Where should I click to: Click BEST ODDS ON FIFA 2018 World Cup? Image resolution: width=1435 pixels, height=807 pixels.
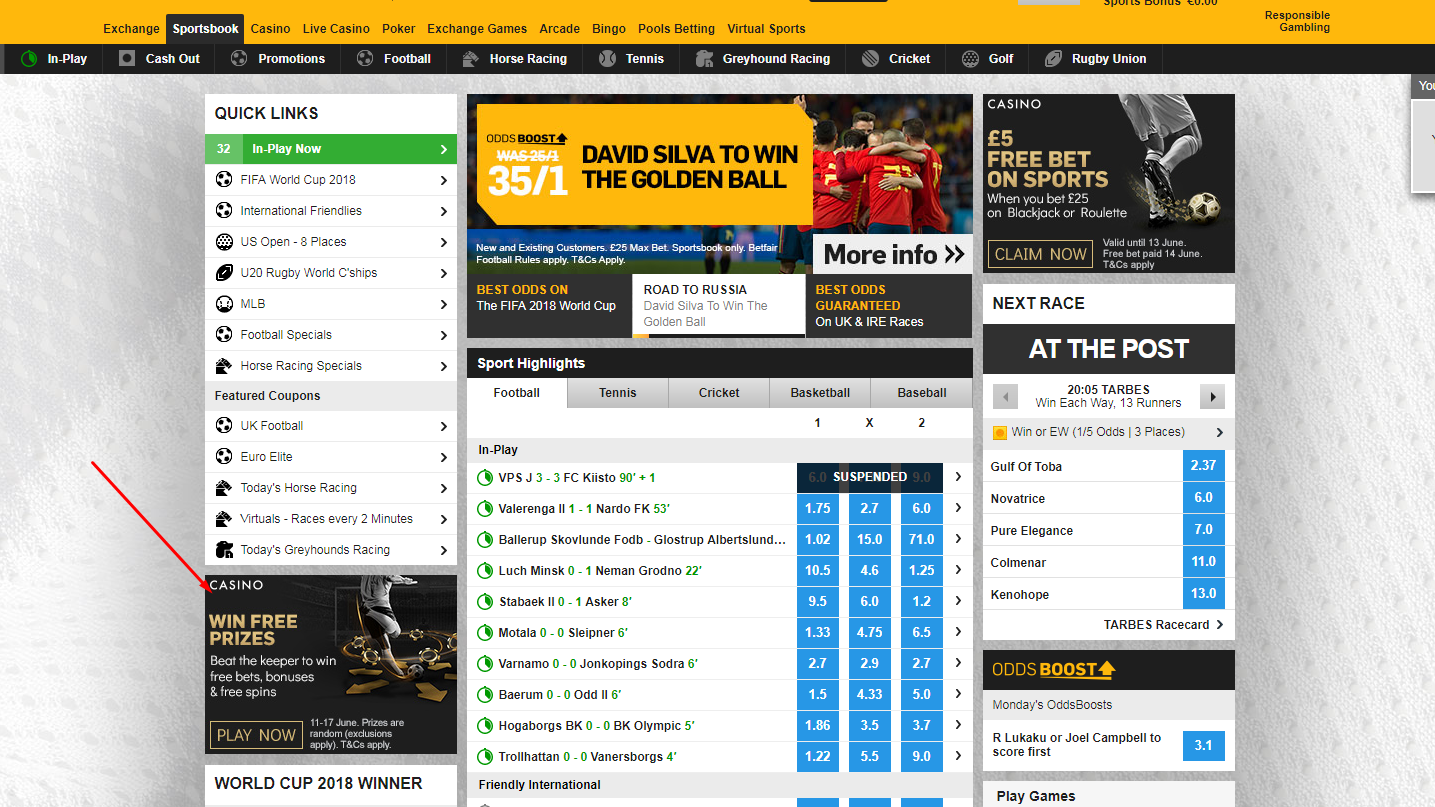549,306
